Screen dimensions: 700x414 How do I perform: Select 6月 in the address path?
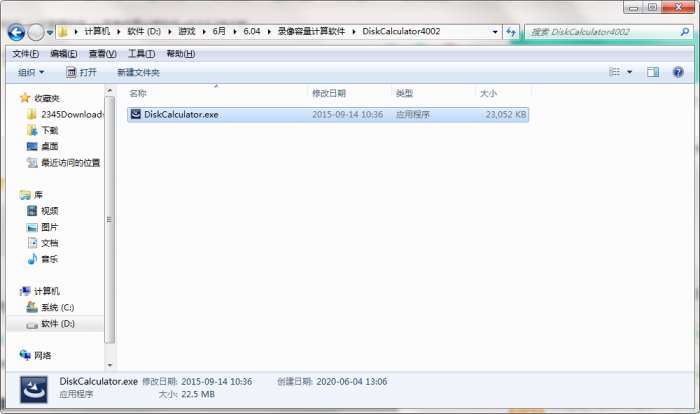point(219,31)
